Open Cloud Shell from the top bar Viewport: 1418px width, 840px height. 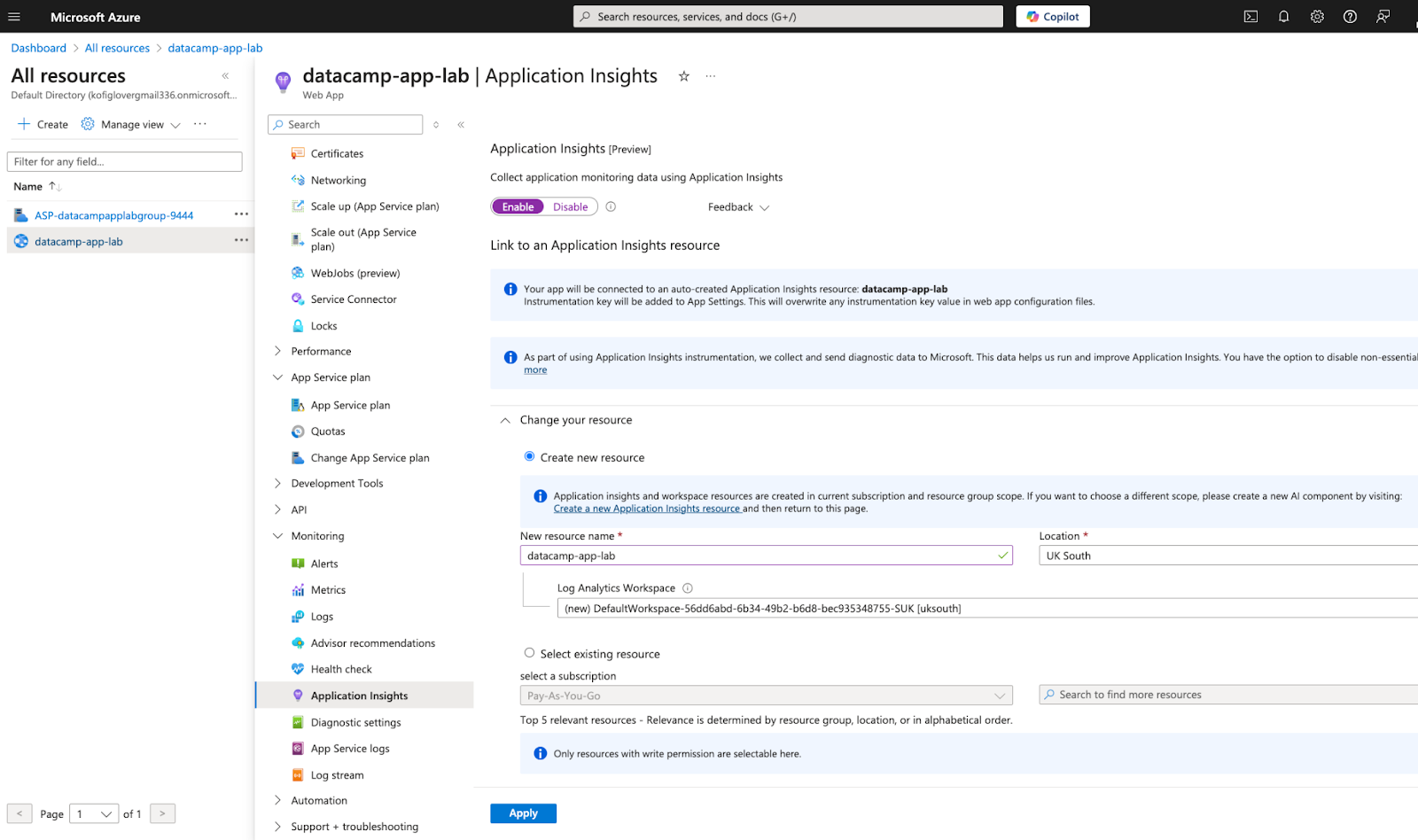1250,17
